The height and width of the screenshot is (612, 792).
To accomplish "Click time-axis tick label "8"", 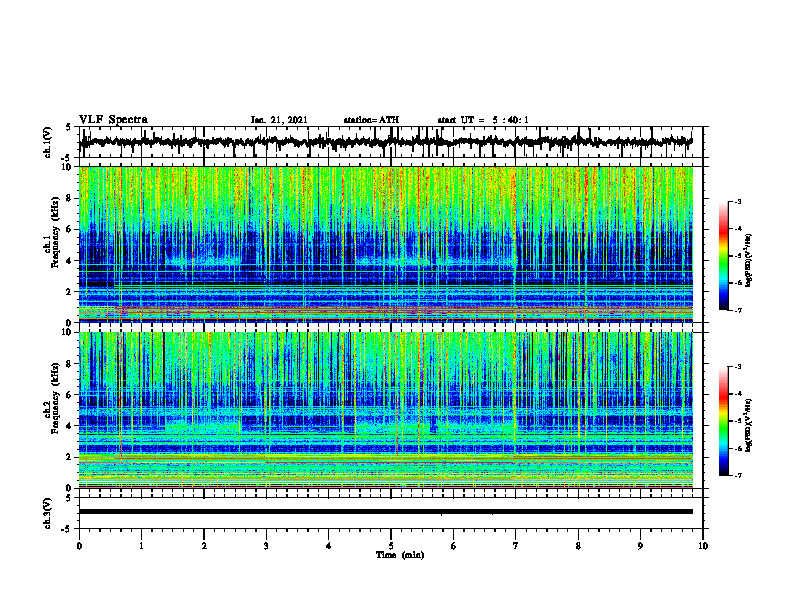I will [578, 546].
